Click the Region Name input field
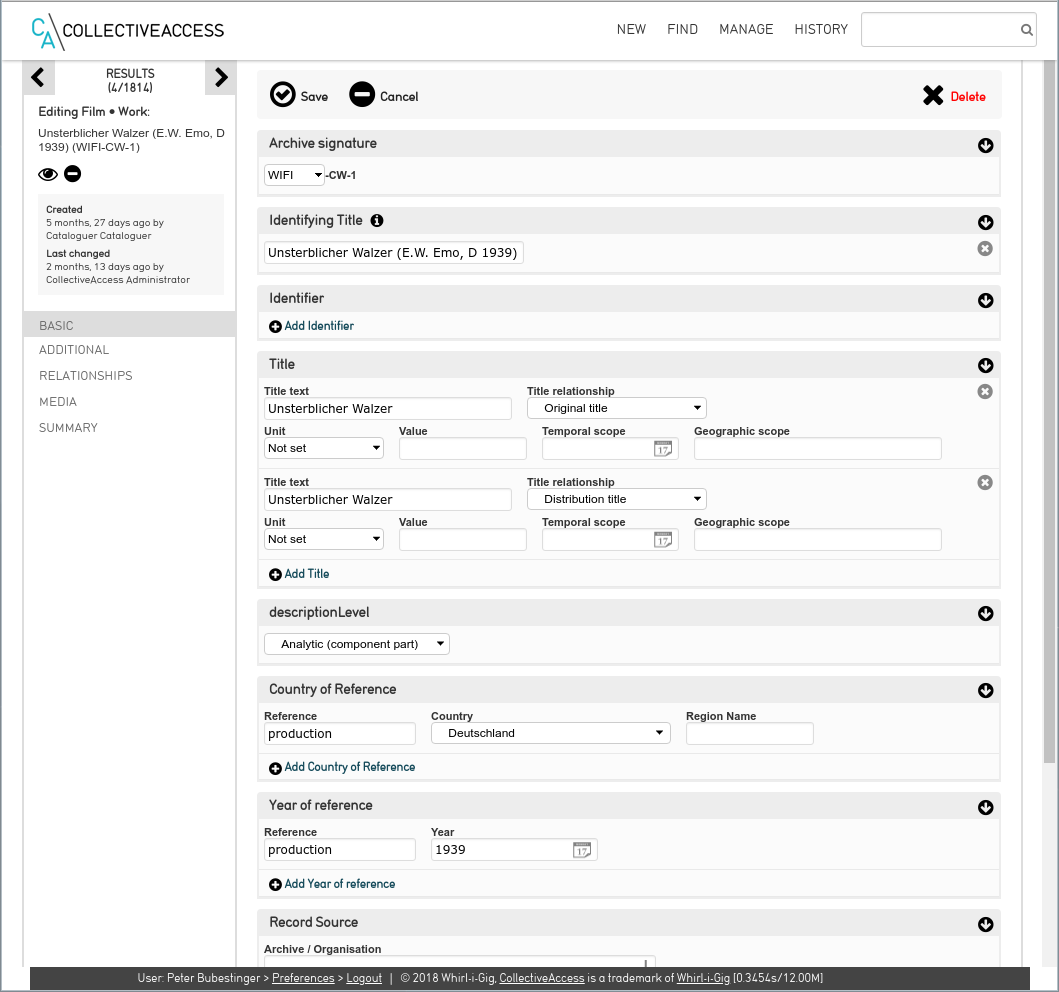This screenshot has height=992, width=1059. (x=749, y=734)
